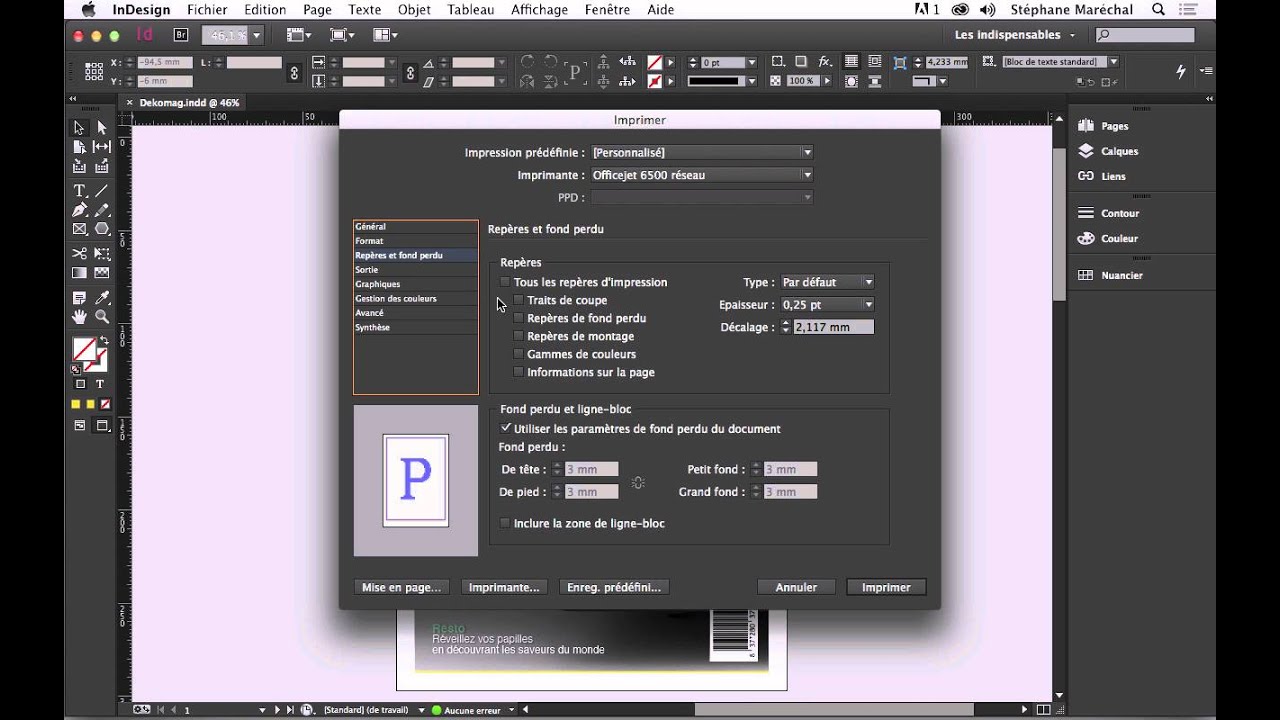Check Informations sur la page
1280x720 pixels.
518,372
